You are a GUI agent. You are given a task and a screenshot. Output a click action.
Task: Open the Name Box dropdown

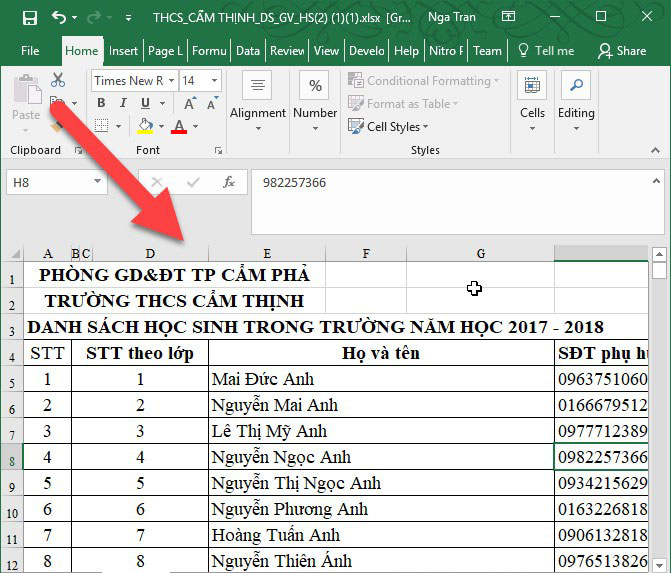pos(98,181)
